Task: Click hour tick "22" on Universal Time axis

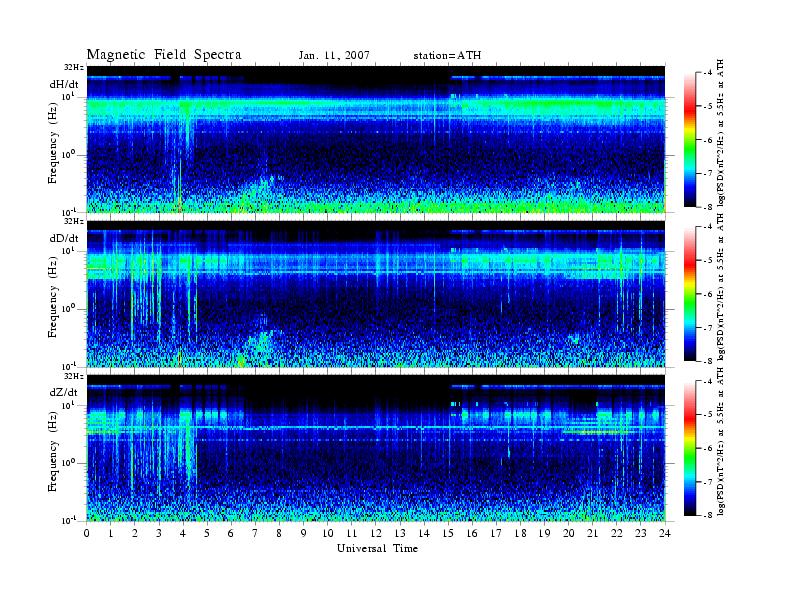Action: 617,534
